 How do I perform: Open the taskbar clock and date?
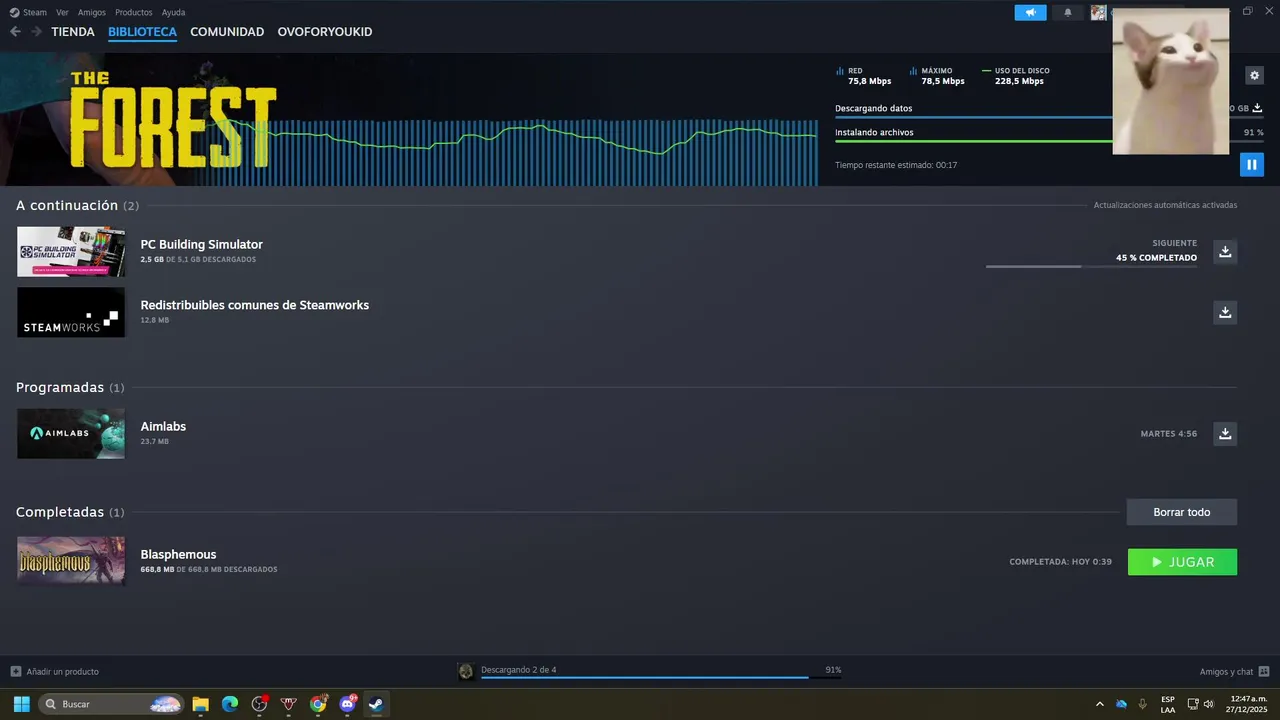pyautogui.click(x=1245, y=704)
